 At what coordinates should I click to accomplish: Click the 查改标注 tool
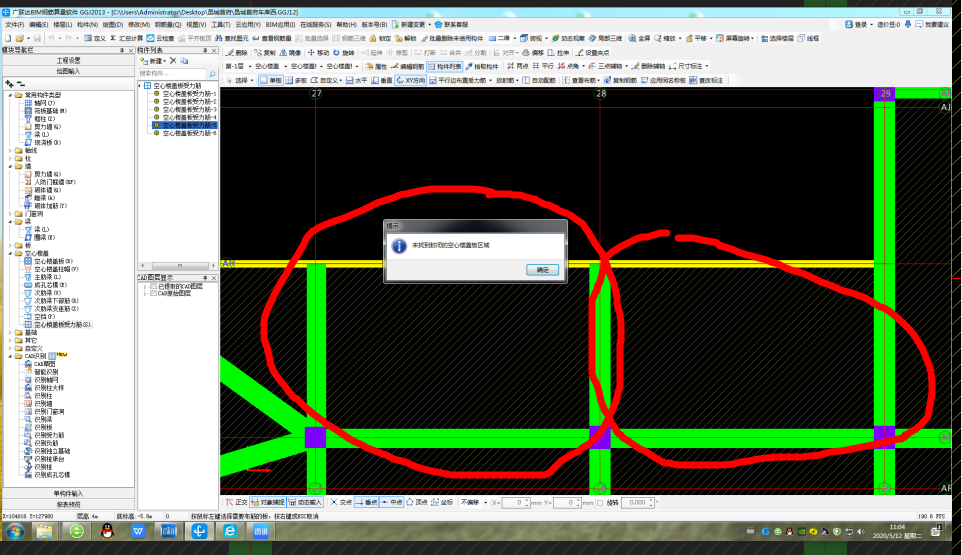click(x=707, y=80)
